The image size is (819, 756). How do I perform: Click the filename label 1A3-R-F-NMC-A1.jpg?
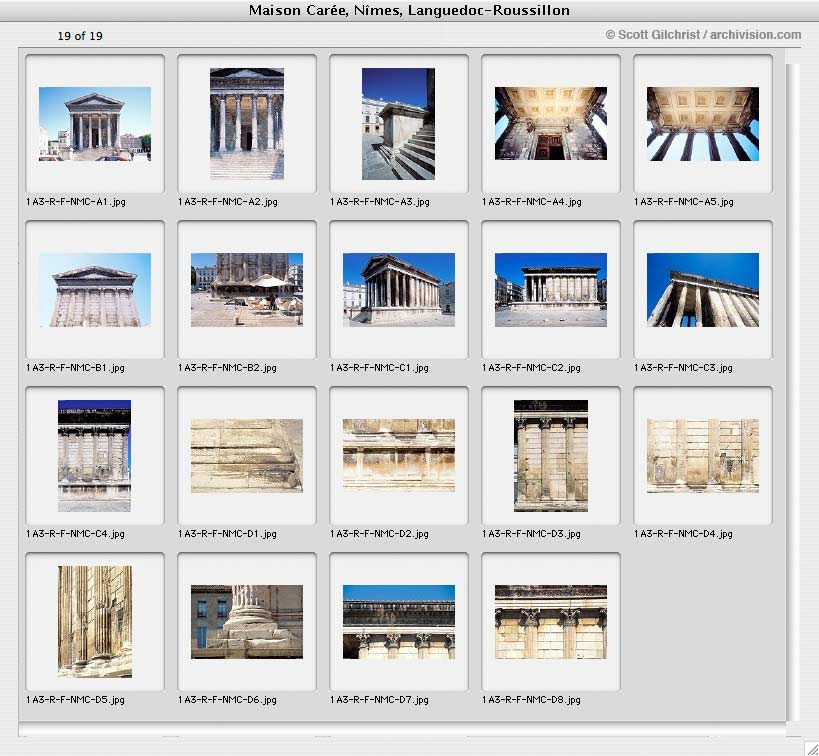[76, 202]
